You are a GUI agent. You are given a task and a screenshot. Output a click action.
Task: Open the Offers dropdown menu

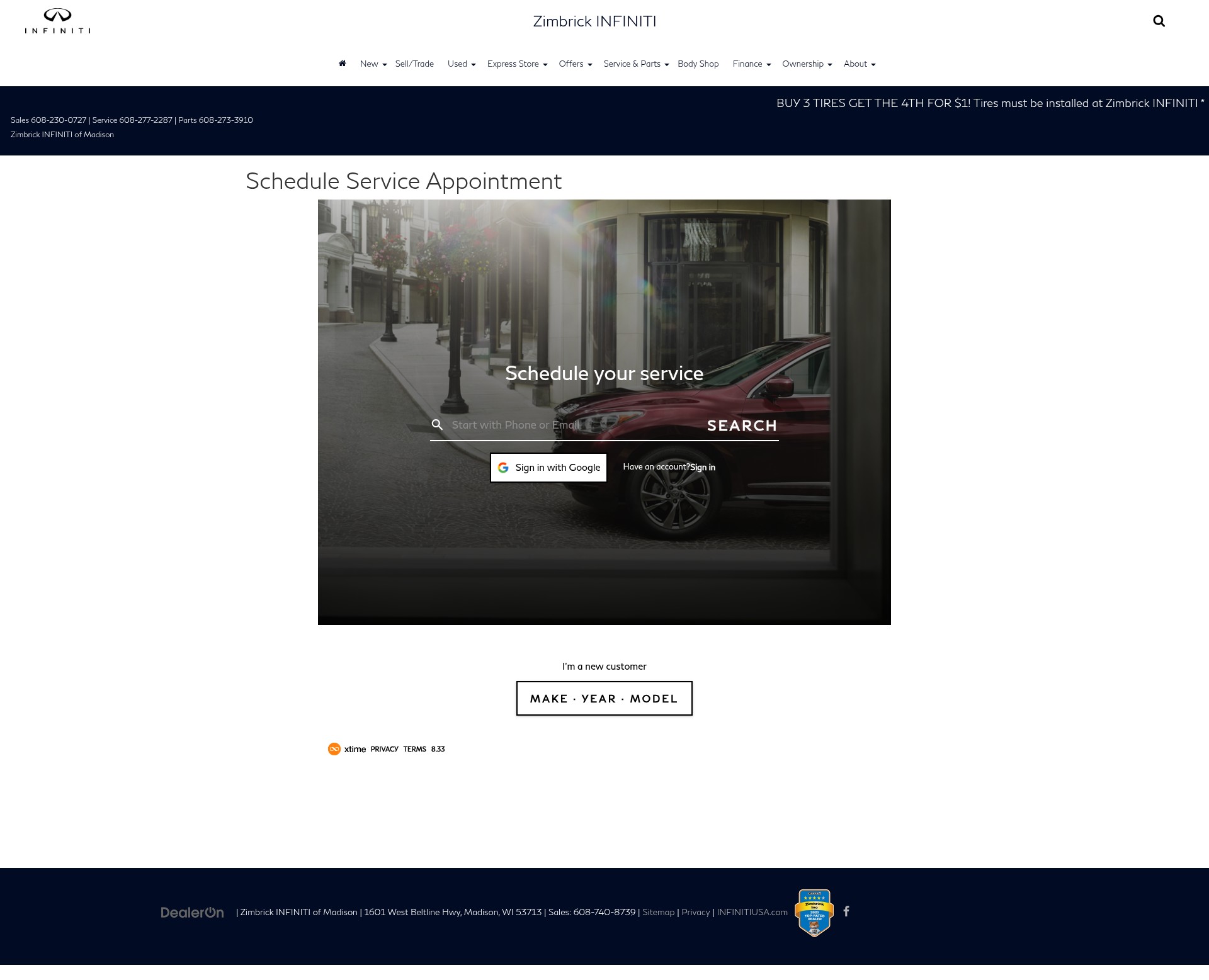575,64
